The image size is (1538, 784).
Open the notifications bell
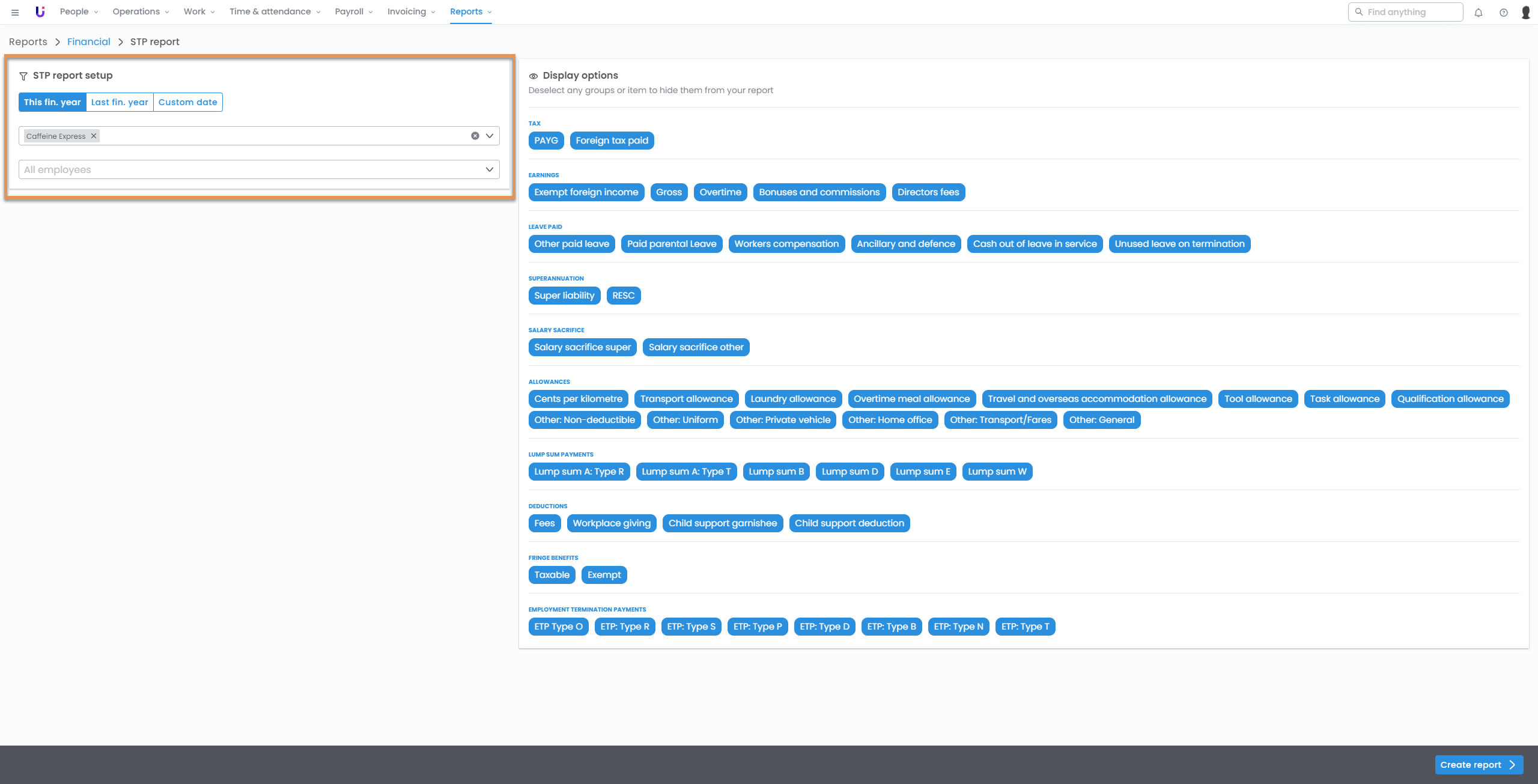[x=1479, y=13]
